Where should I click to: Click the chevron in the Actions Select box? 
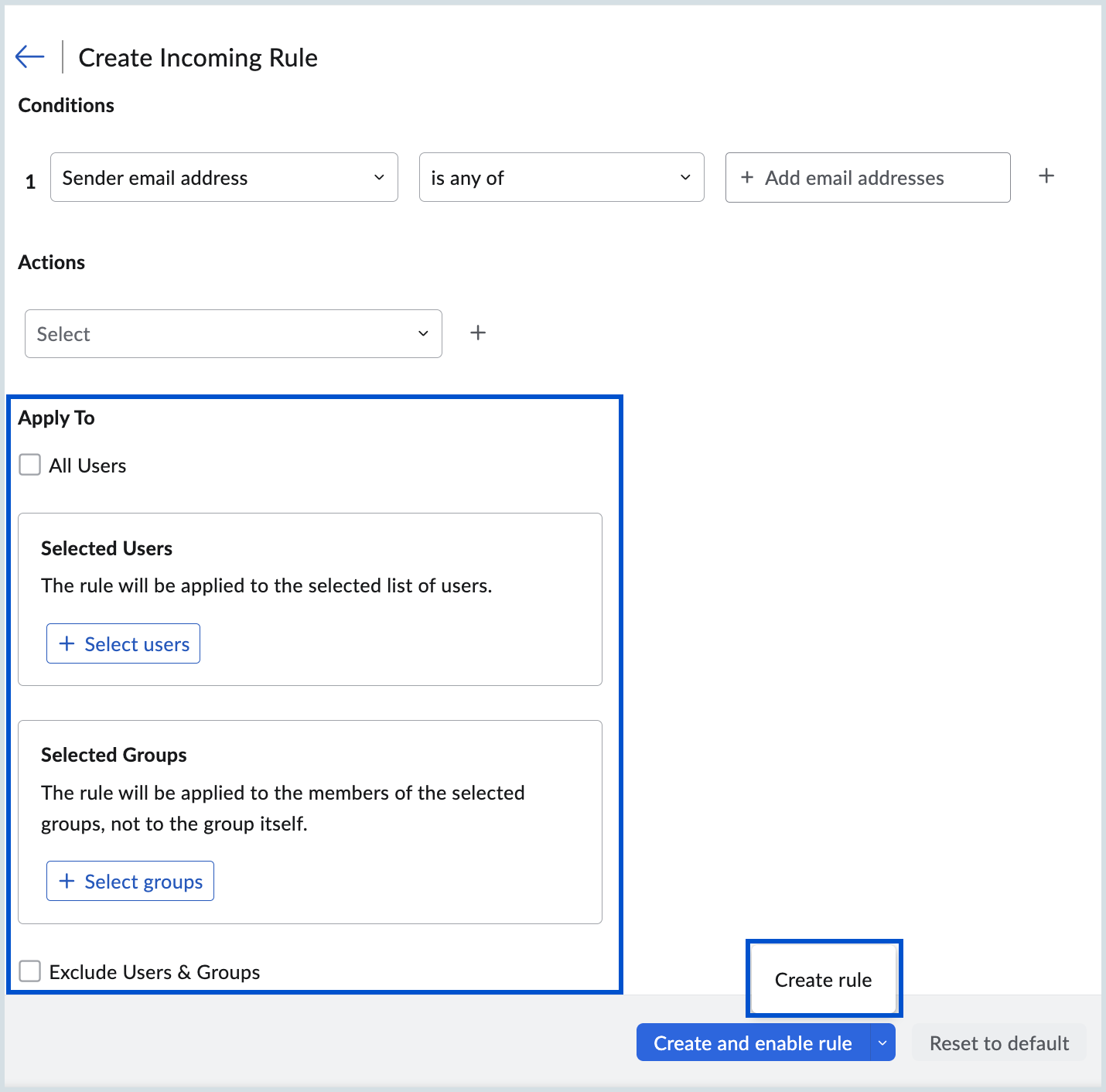(423, 334)
